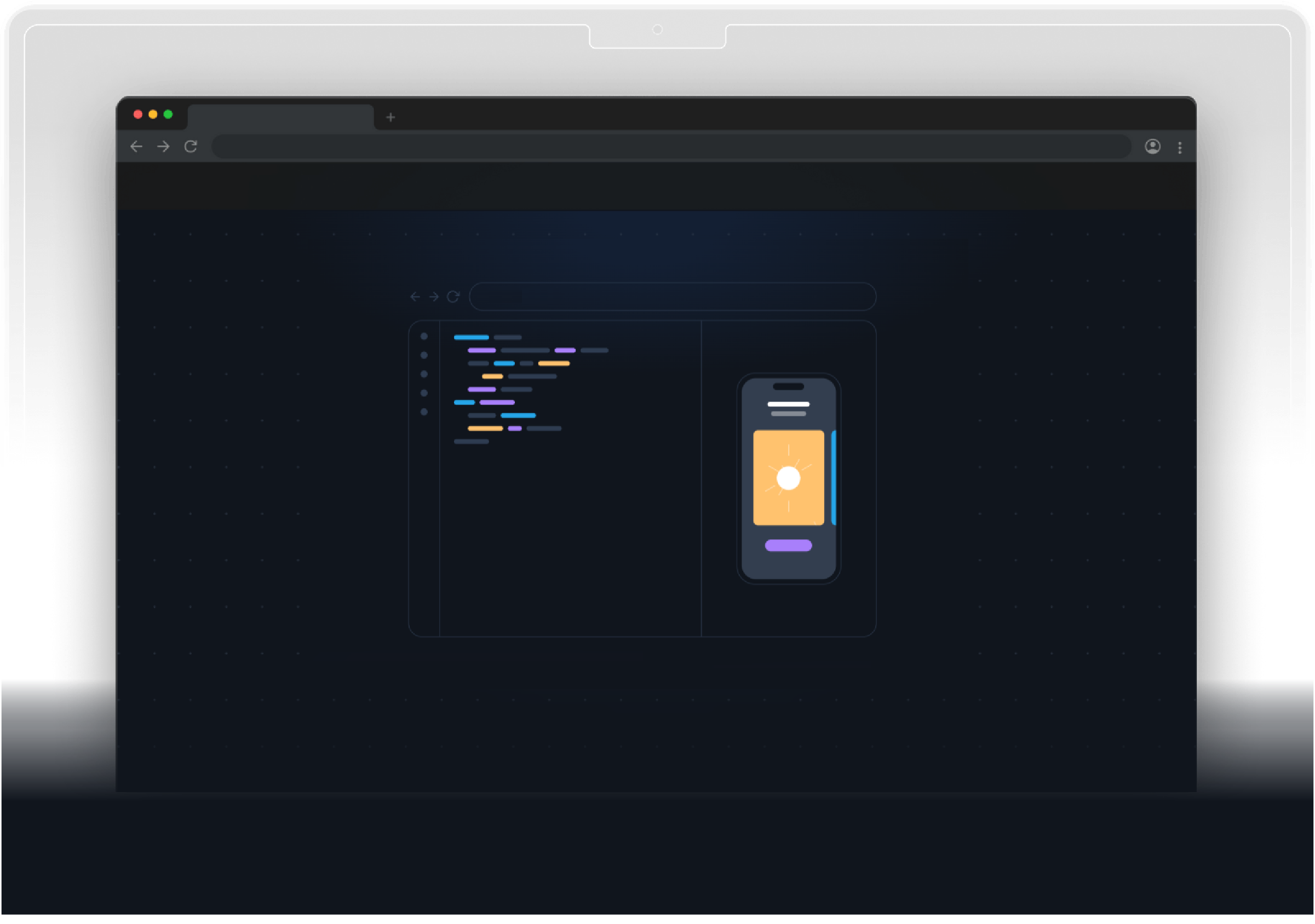This screenshot has height=924, width=1315.
Task: Click the browser forward arrow
Action: pos(163,147)
